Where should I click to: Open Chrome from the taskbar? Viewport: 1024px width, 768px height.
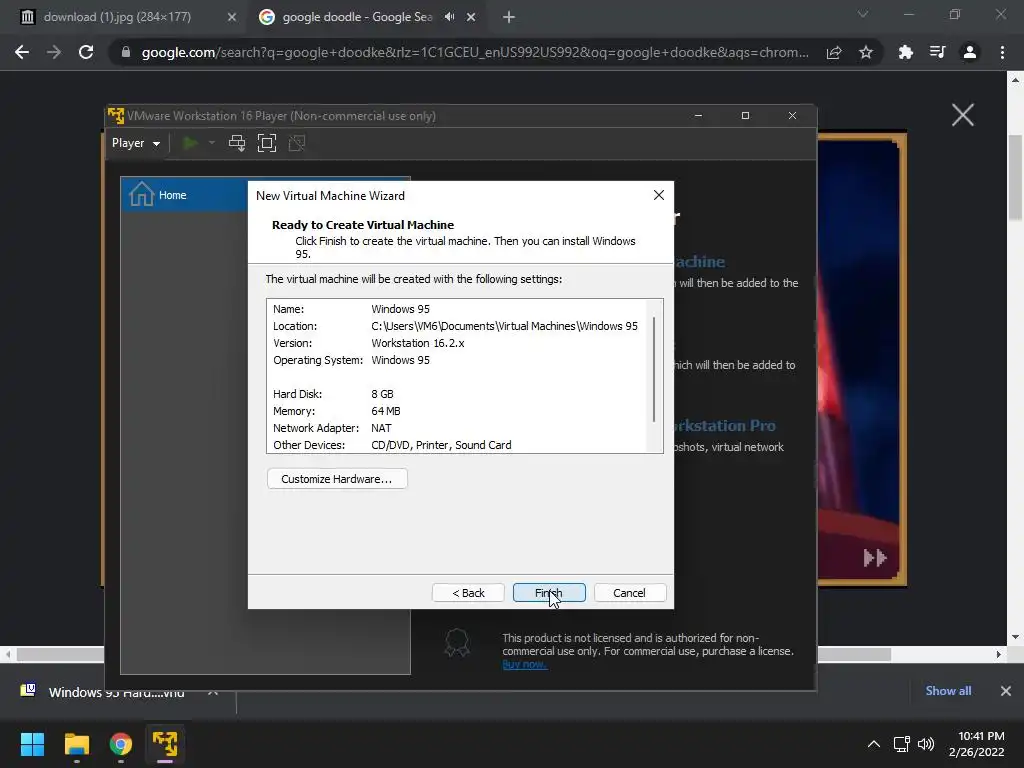pos(121,744)
